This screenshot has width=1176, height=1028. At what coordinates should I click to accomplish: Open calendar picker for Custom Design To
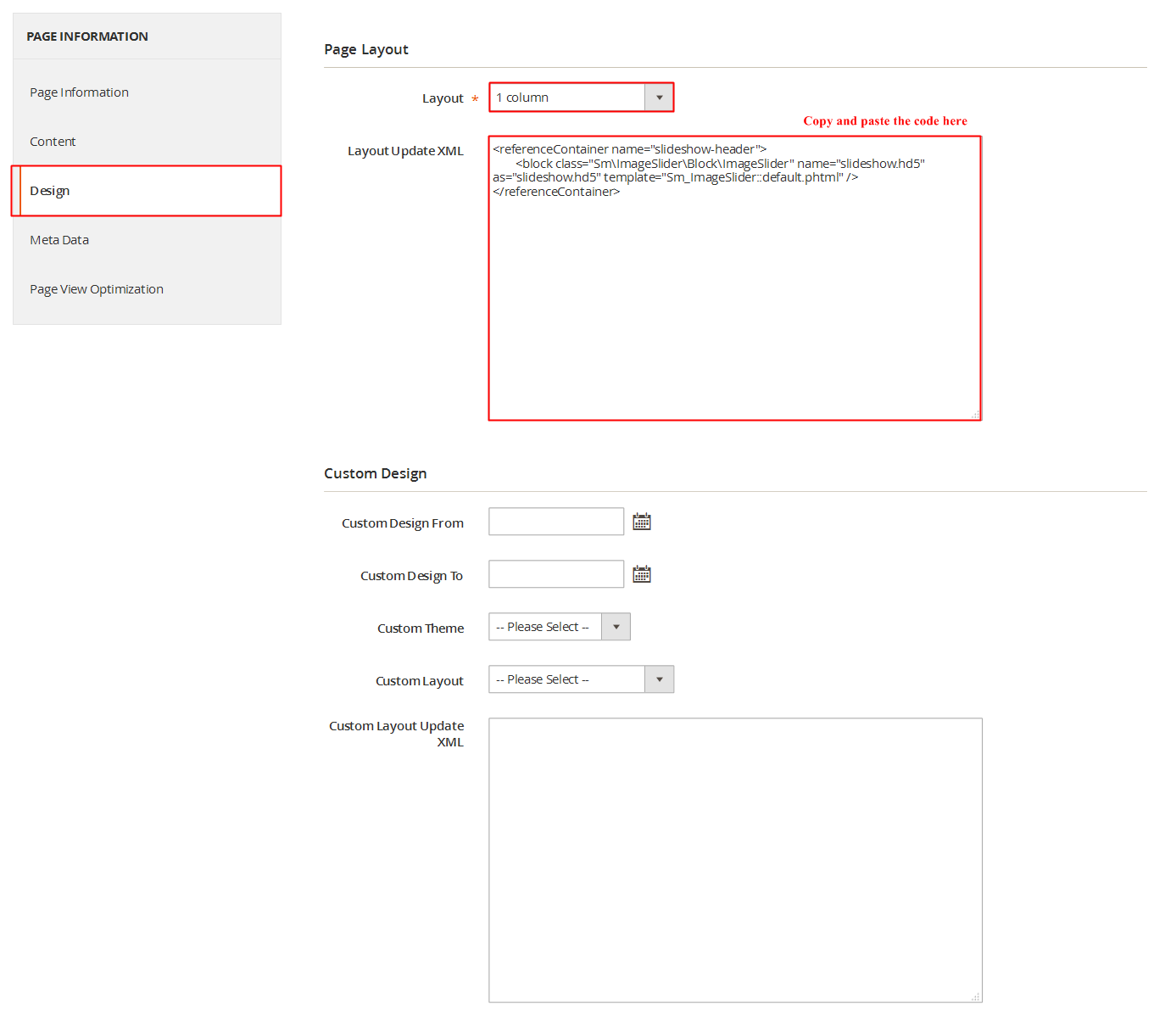[642, 574]
